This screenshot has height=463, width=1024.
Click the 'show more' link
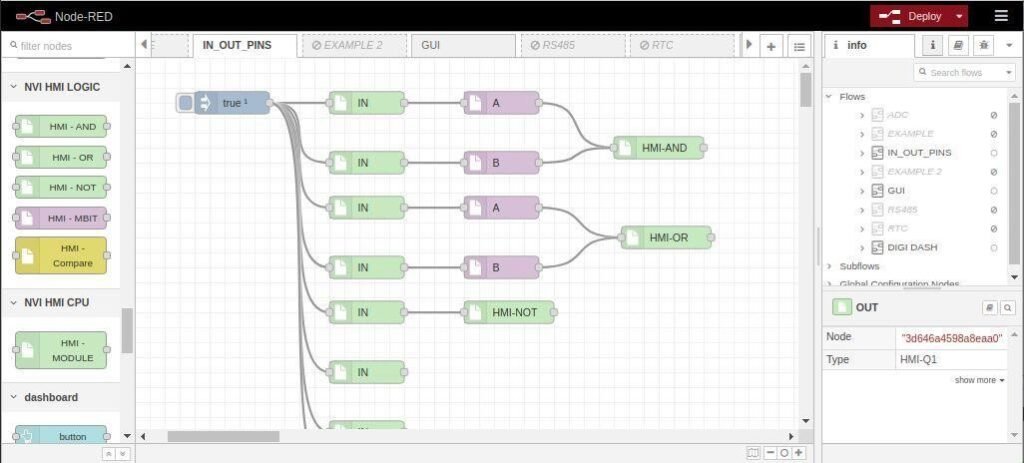coord(979,380)
